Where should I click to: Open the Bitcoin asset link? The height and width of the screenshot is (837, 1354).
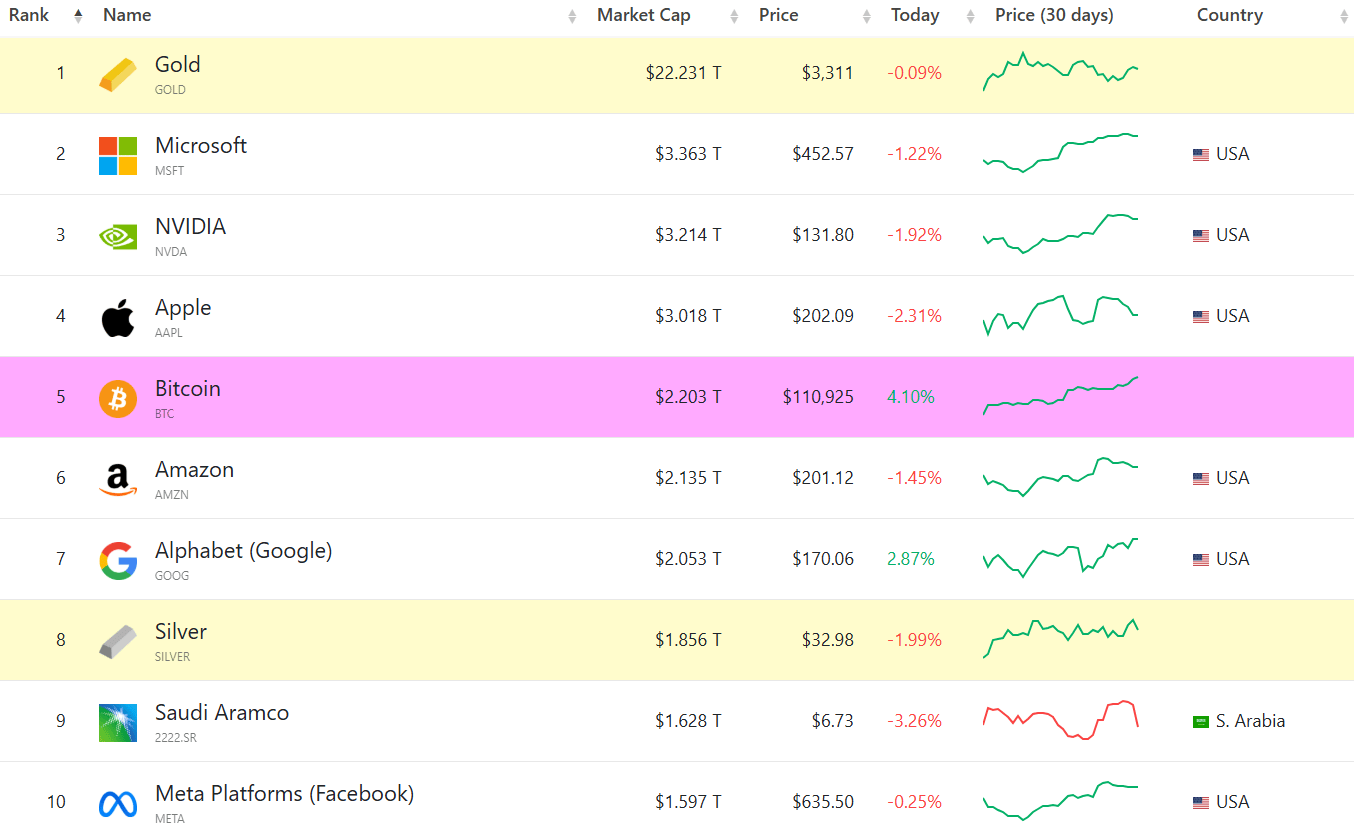(x=188, y=389)
